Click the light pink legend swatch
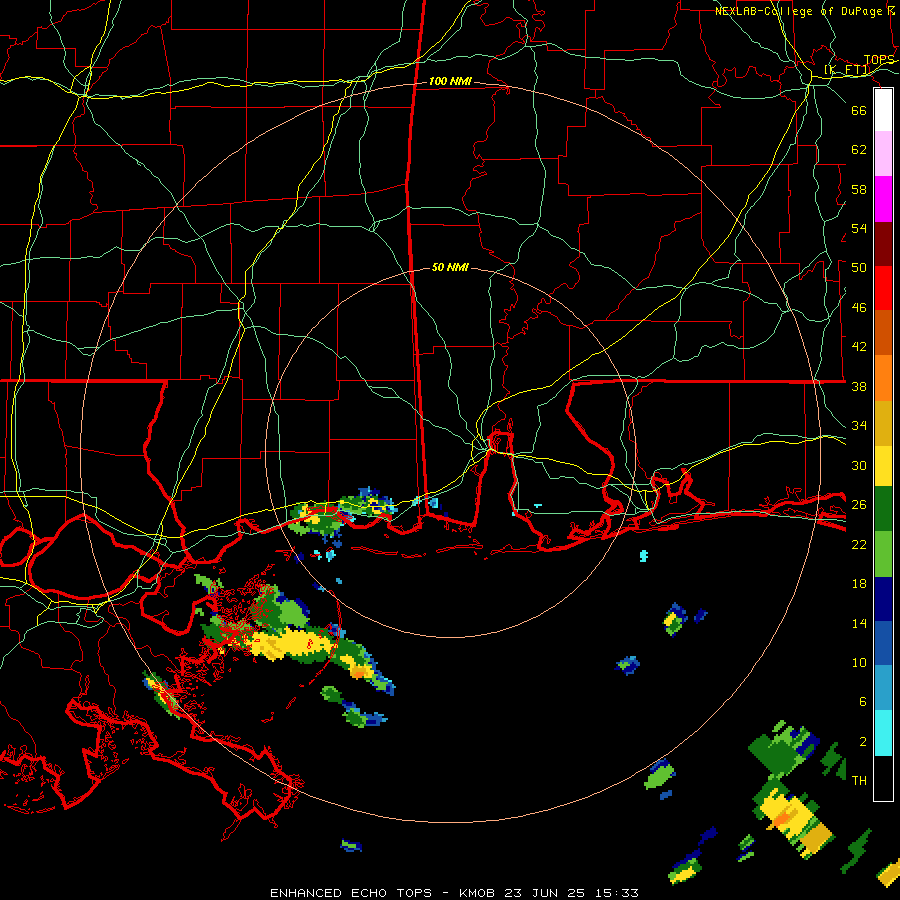Viewport: 900px width, 900px height. coord(883,154)
